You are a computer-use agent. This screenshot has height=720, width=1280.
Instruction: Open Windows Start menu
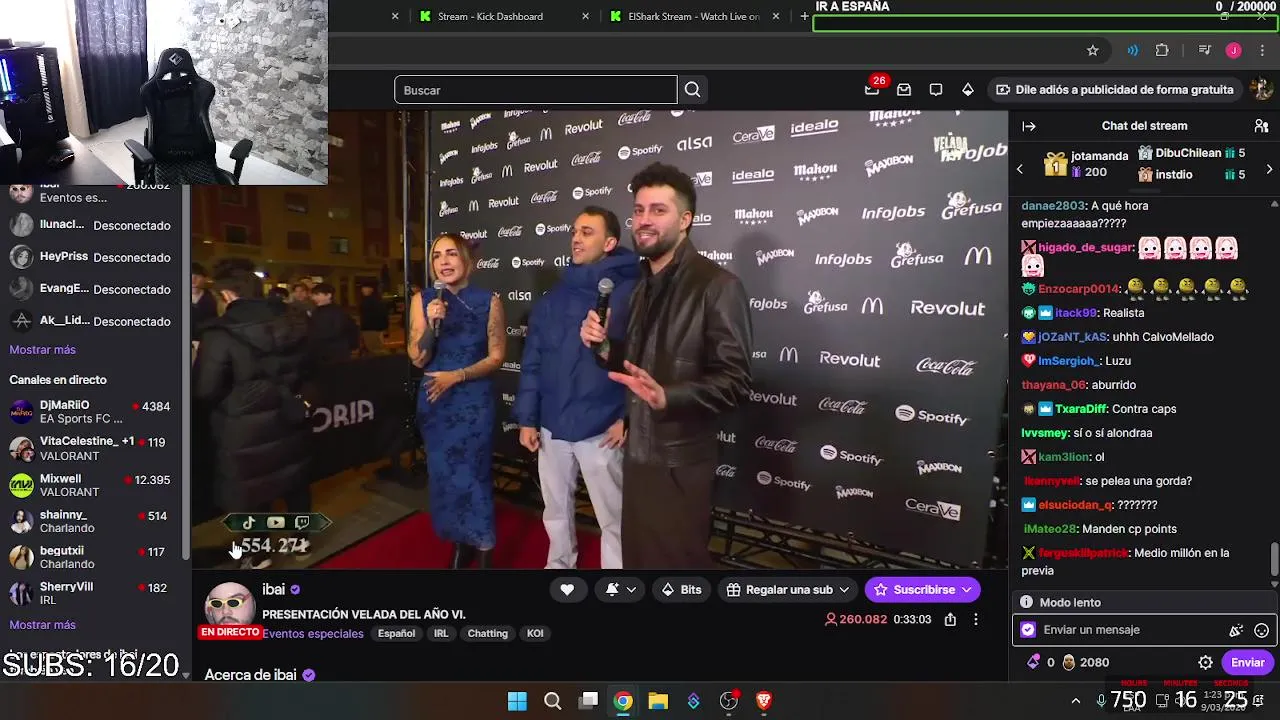(517, 701)
